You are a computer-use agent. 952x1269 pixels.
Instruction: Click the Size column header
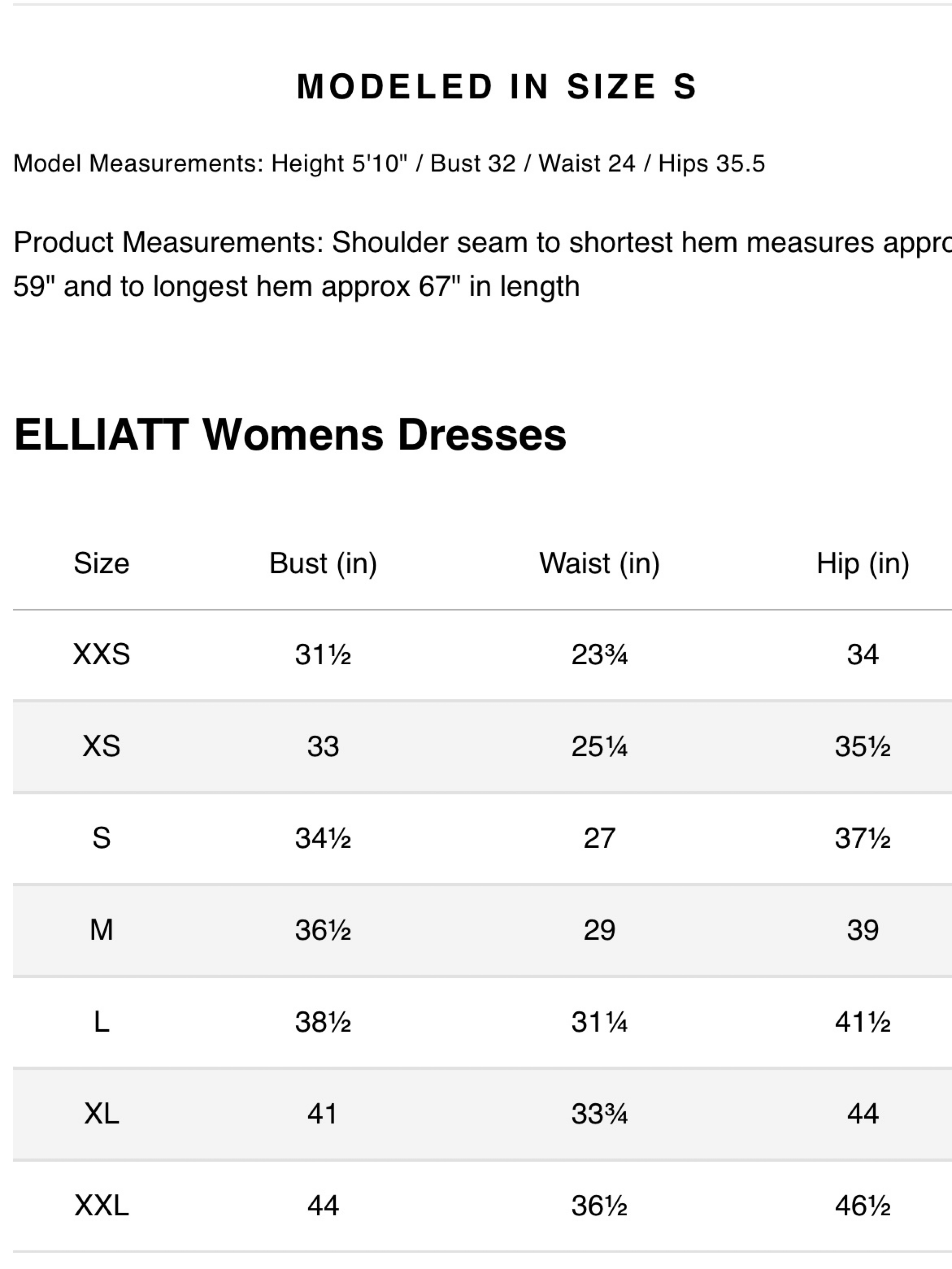[102, 563]
